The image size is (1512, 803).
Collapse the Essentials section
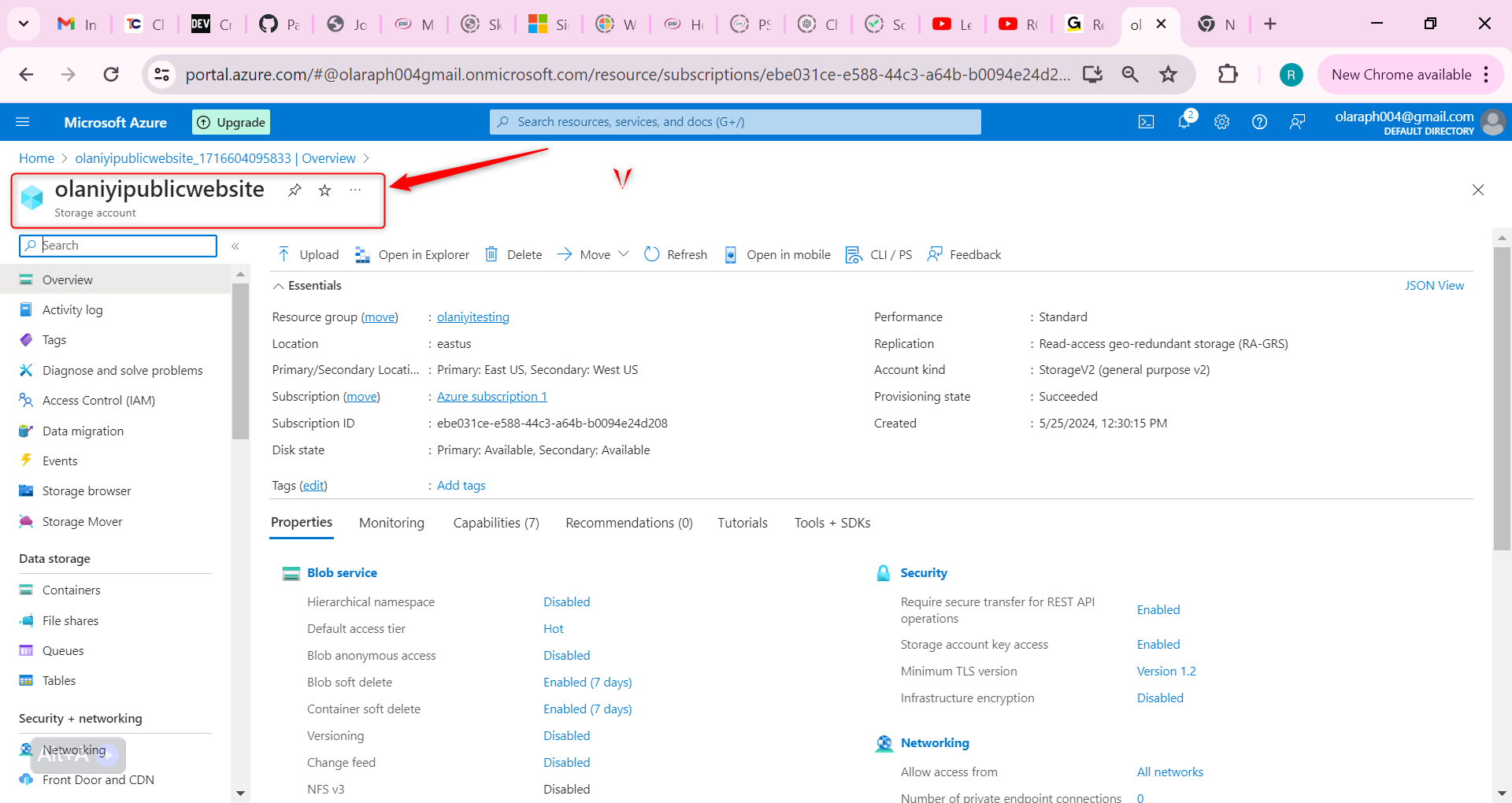307,286
